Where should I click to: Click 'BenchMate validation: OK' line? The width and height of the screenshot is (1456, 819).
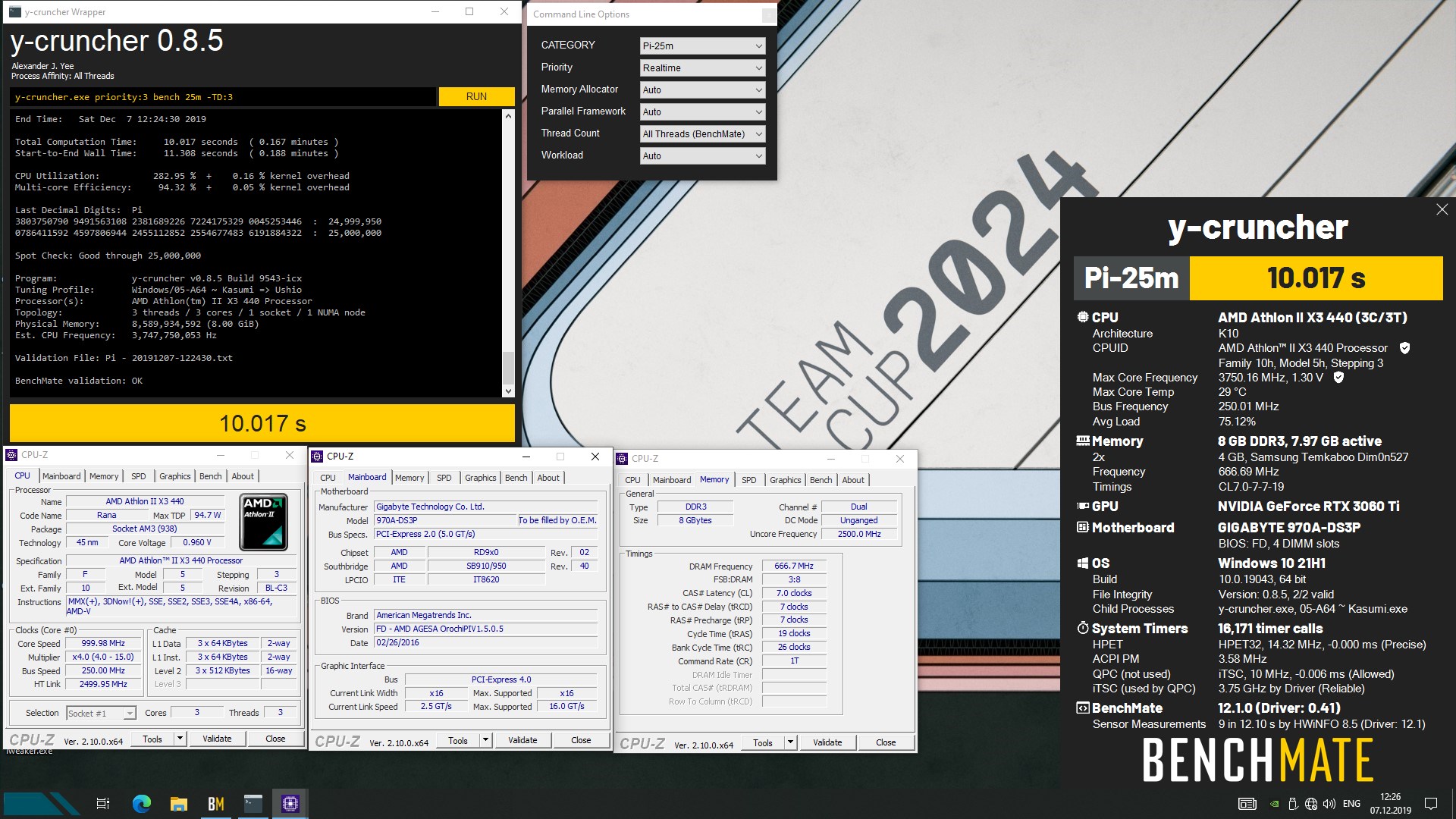click(x=79, y=381)
